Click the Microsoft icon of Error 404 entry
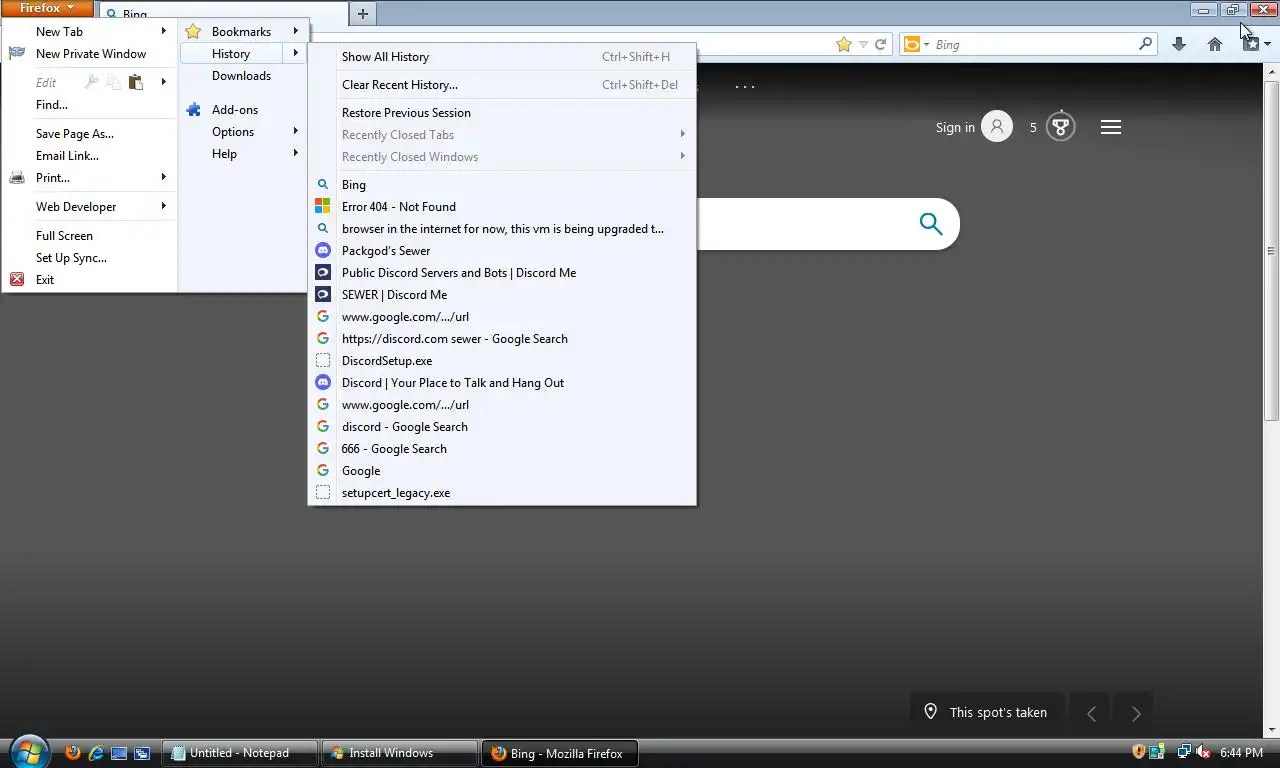The height and width of the screenshot is (768, 1280). coord(323,207)
